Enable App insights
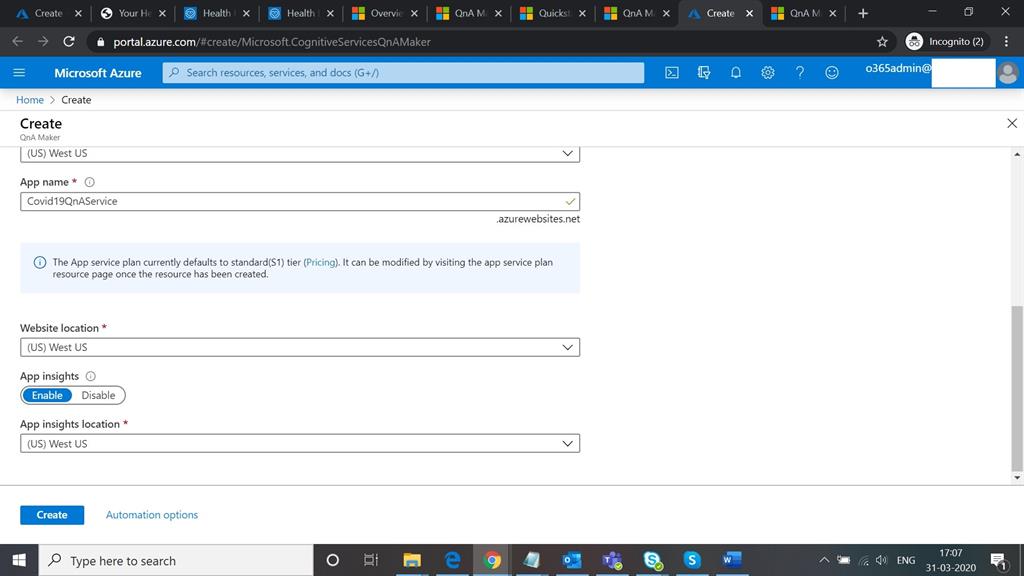Screen dimensions: 1024x576 [x=47, y=395]
